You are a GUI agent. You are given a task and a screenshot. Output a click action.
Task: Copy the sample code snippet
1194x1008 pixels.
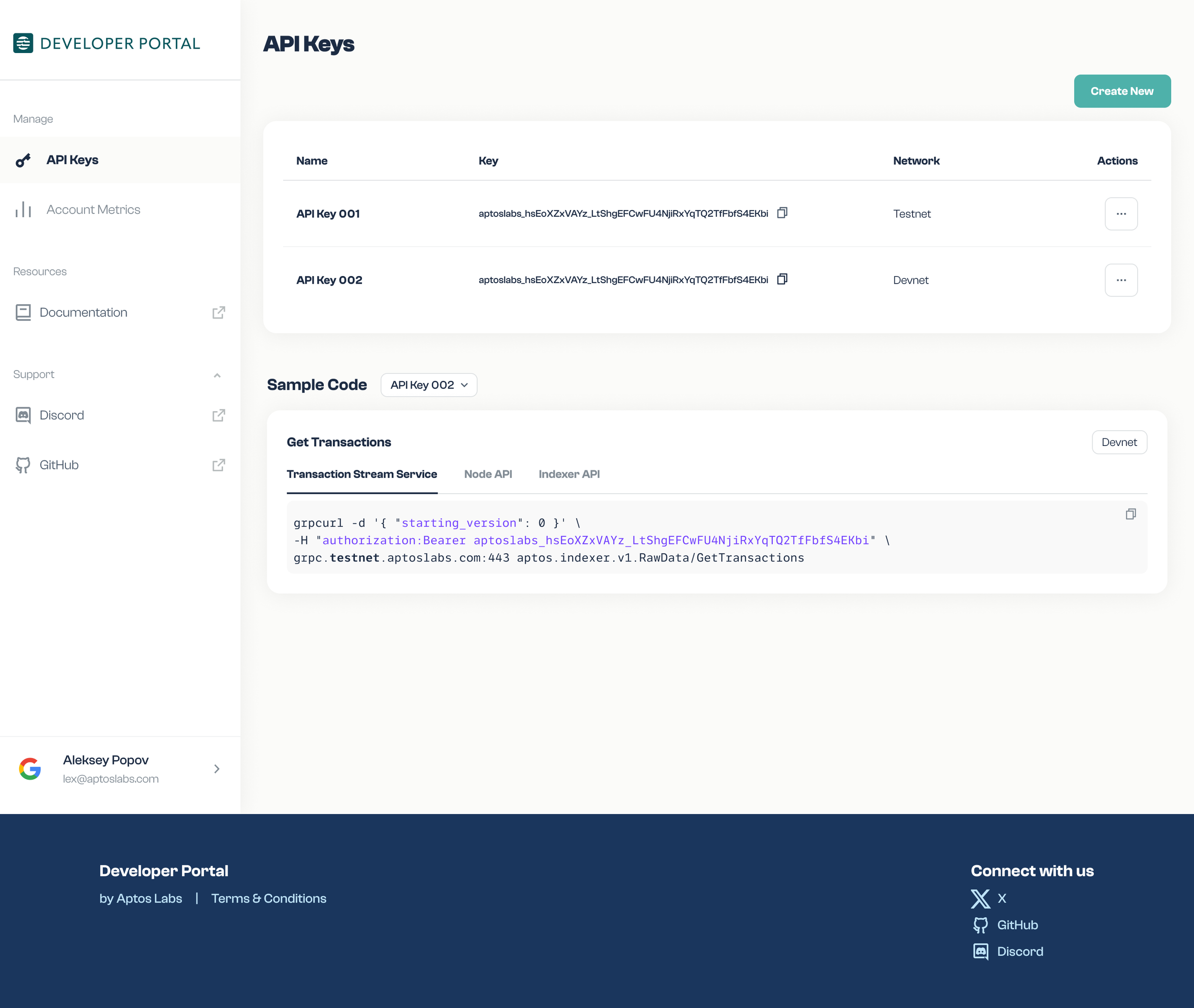pyautogui.click(x=1130, y=514)
